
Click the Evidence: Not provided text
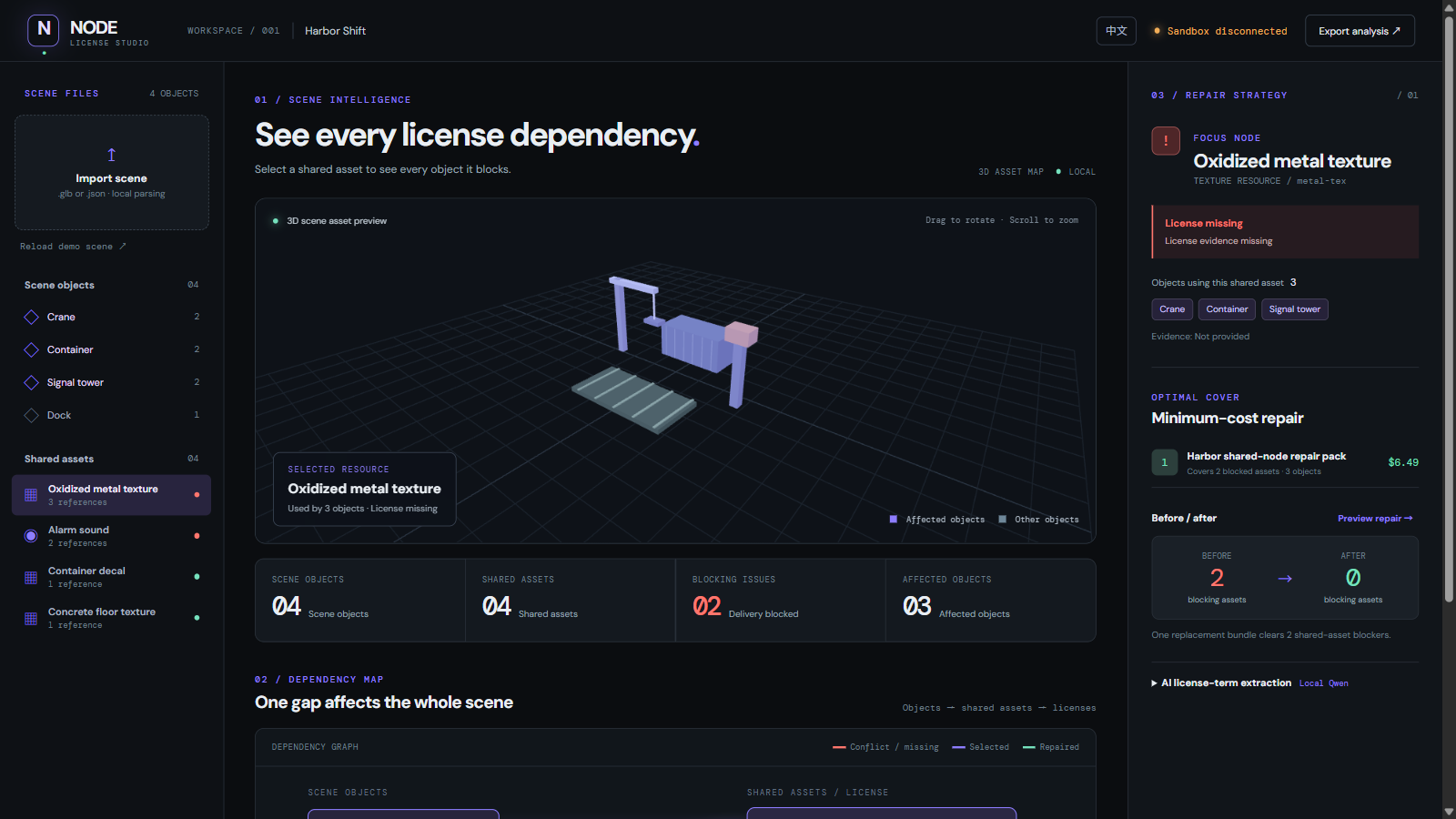pos(1200,337)
